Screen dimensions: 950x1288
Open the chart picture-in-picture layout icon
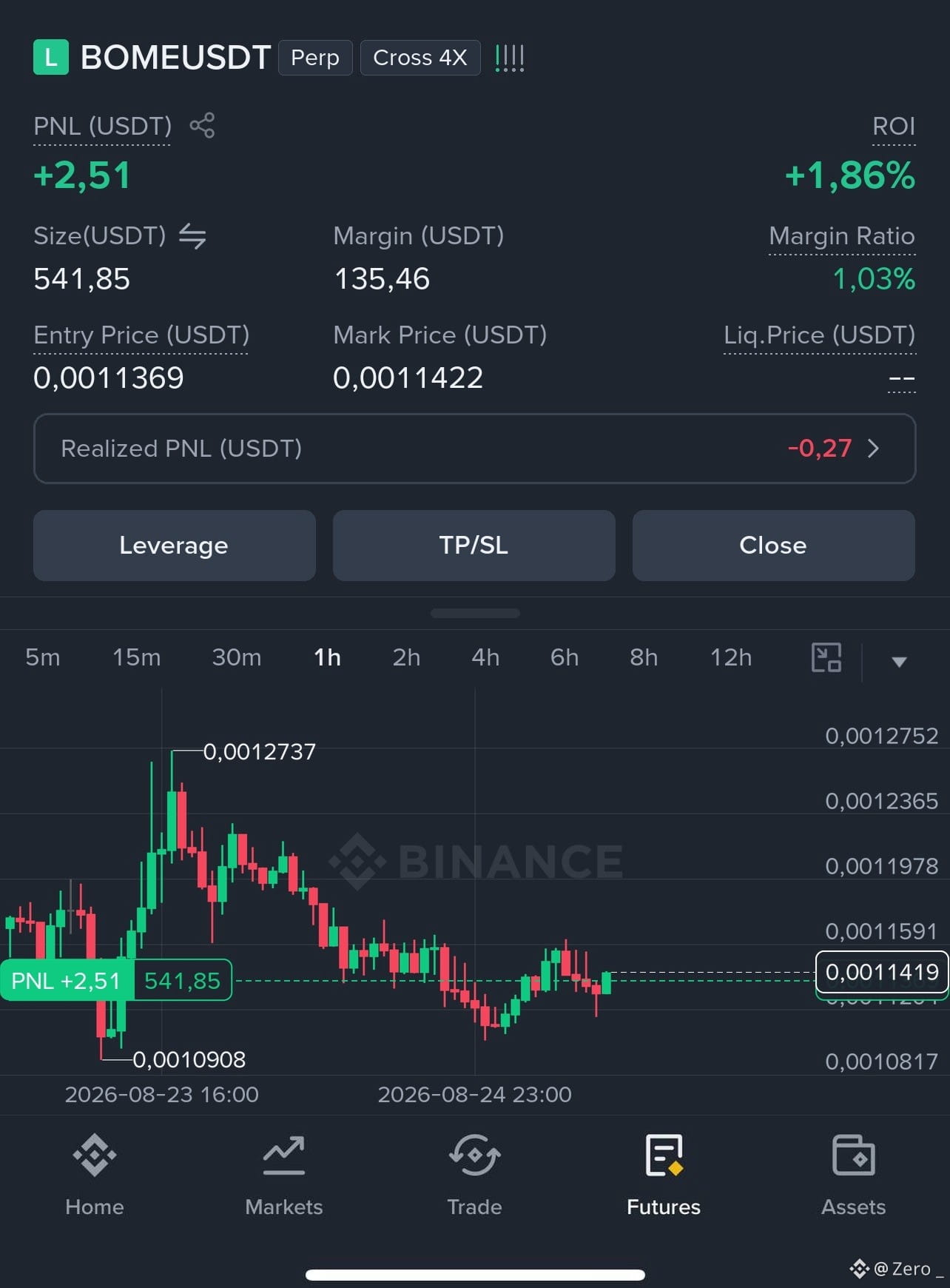826,657
